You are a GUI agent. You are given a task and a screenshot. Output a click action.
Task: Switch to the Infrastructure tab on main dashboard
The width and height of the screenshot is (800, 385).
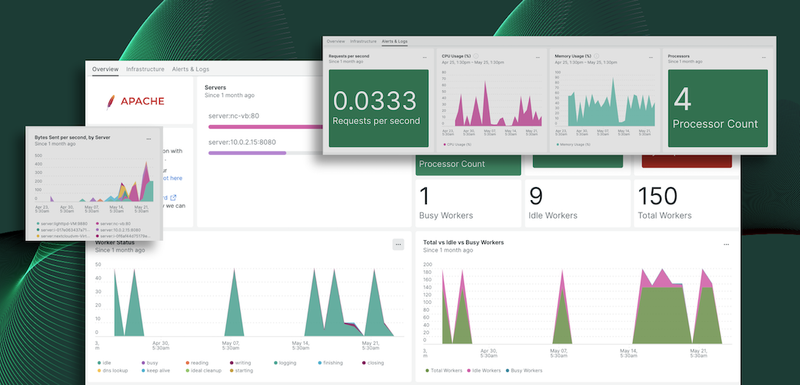click(x=145, y=69)
